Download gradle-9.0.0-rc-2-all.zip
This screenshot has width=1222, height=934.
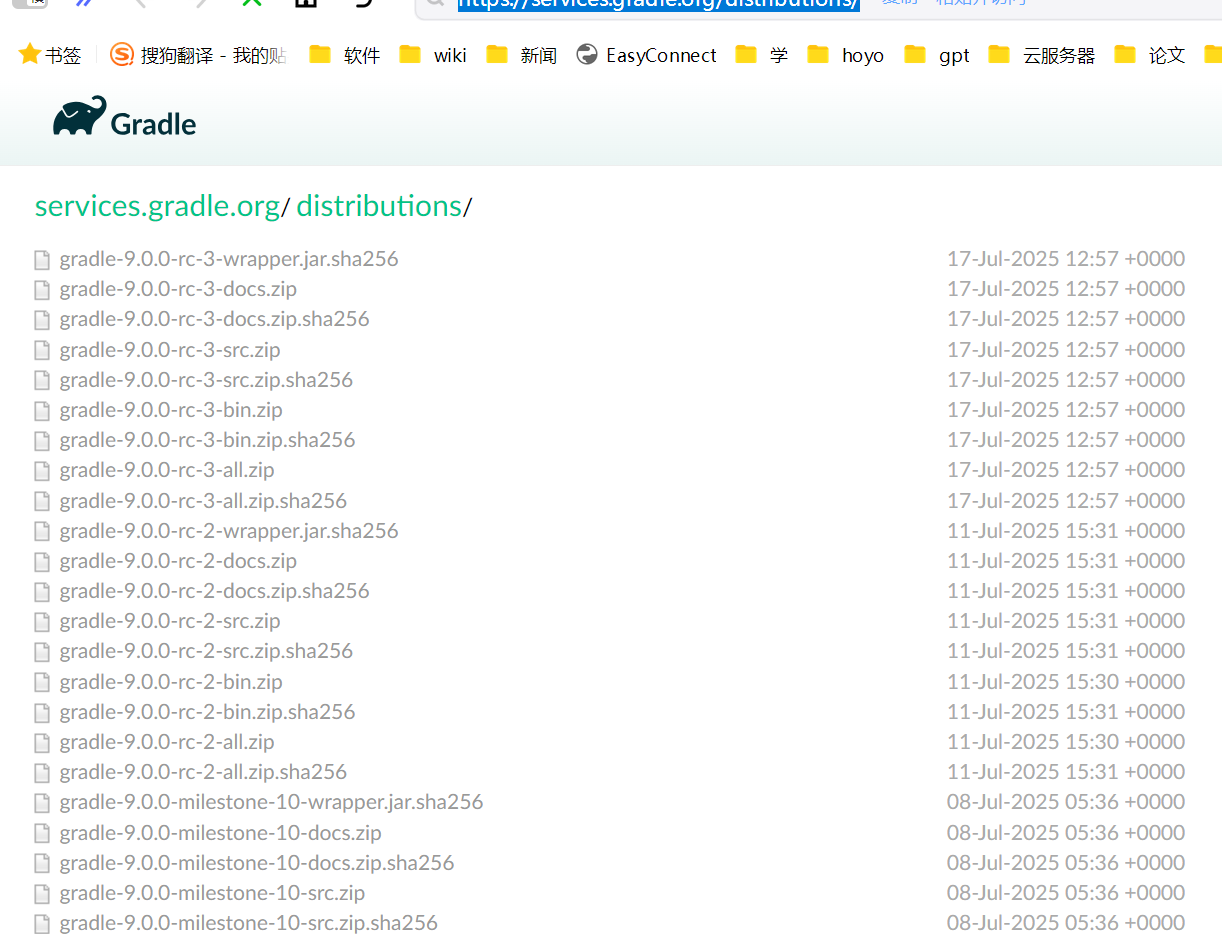coord(167,742)
